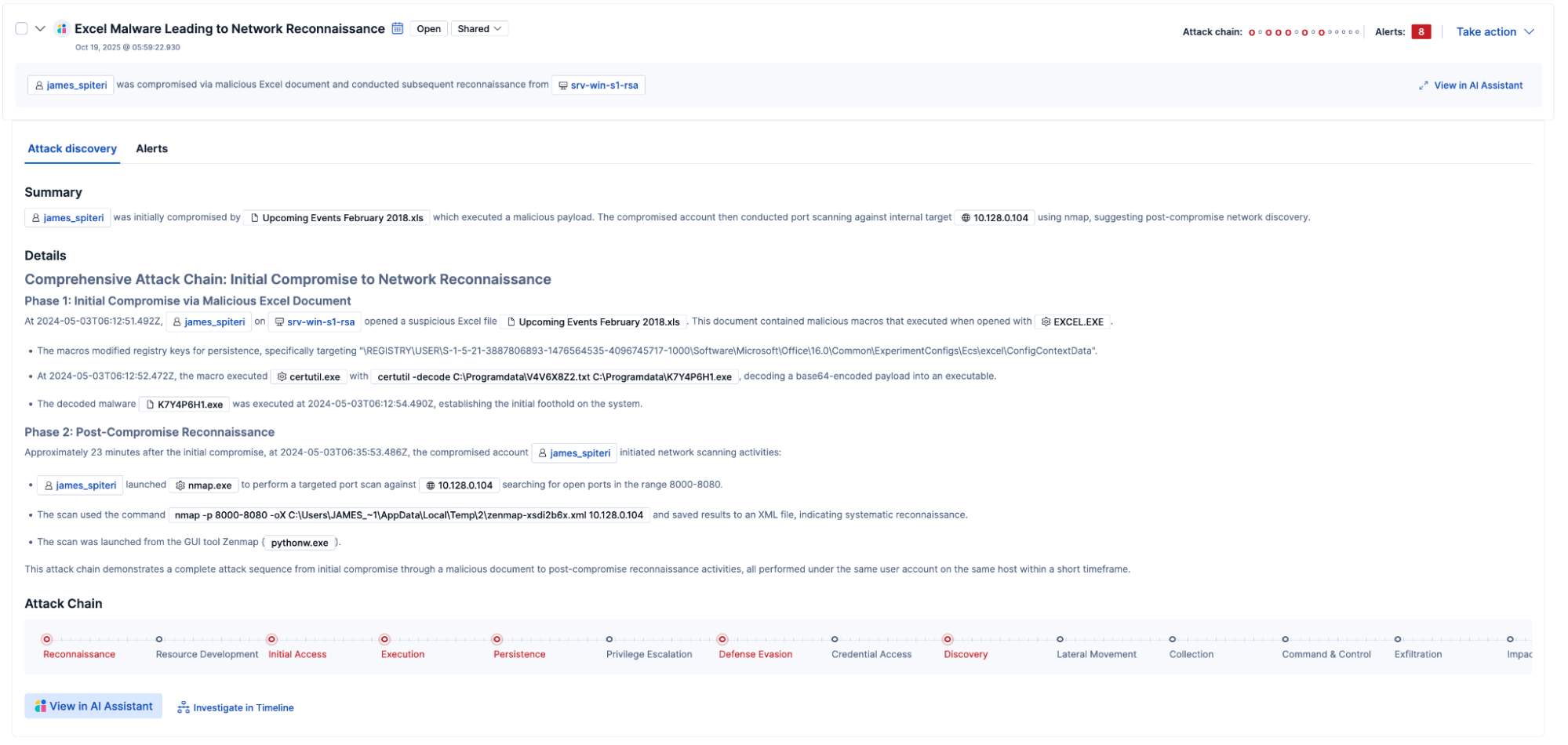Click the file icon on K7Y4P6H1.exe
This screenshot has width=1568, height=745.
149,403
